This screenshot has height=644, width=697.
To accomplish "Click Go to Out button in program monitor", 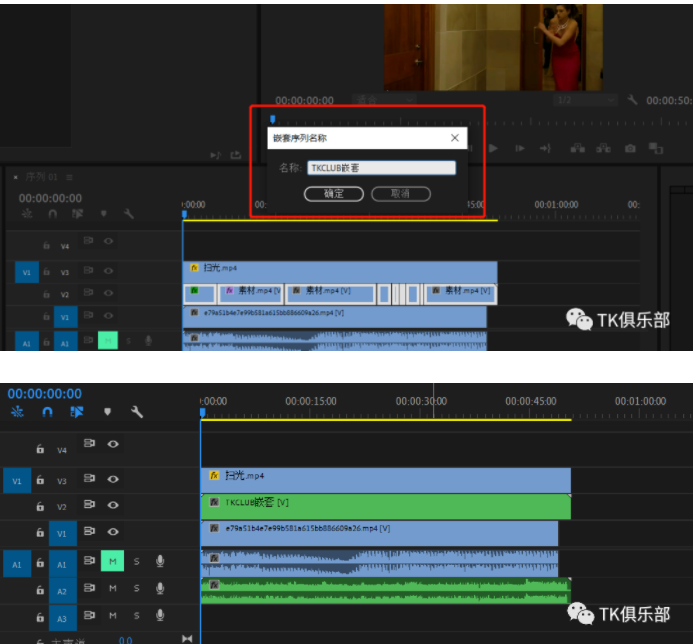I will point(545,148).
